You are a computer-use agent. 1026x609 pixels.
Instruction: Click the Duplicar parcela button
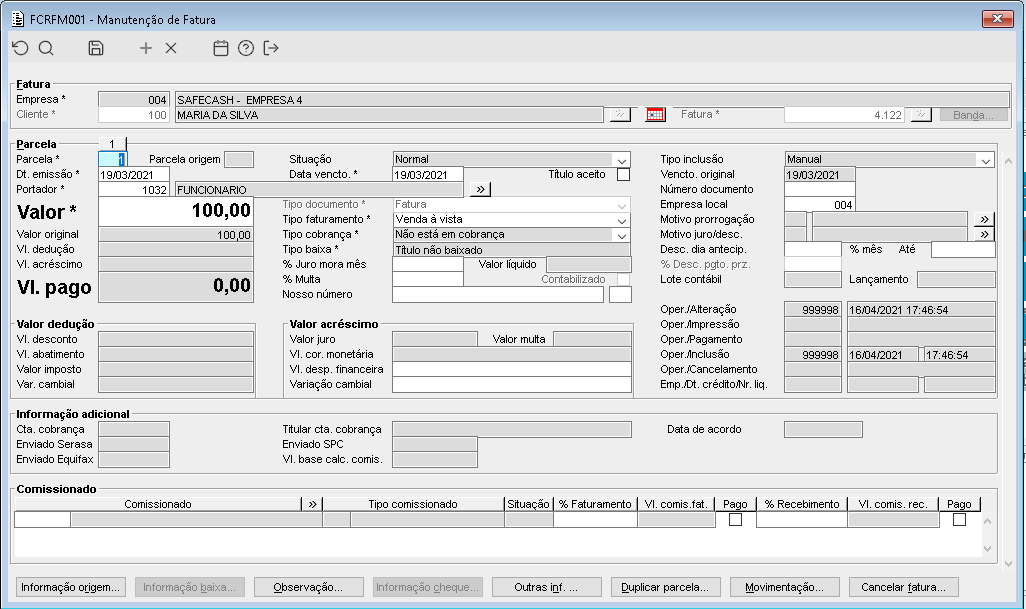point(665,587)
